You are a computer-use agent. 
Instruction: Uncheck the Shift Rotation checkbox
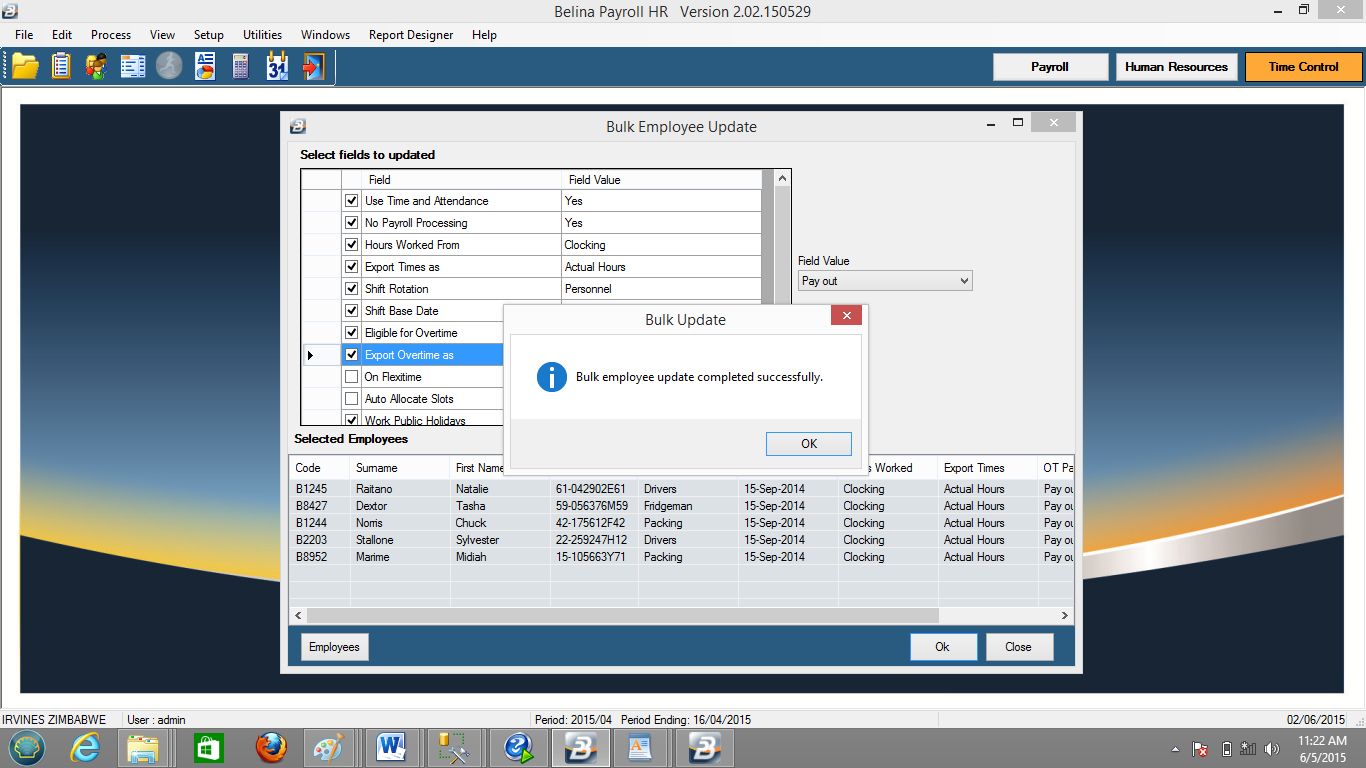[x=351, y=289]
